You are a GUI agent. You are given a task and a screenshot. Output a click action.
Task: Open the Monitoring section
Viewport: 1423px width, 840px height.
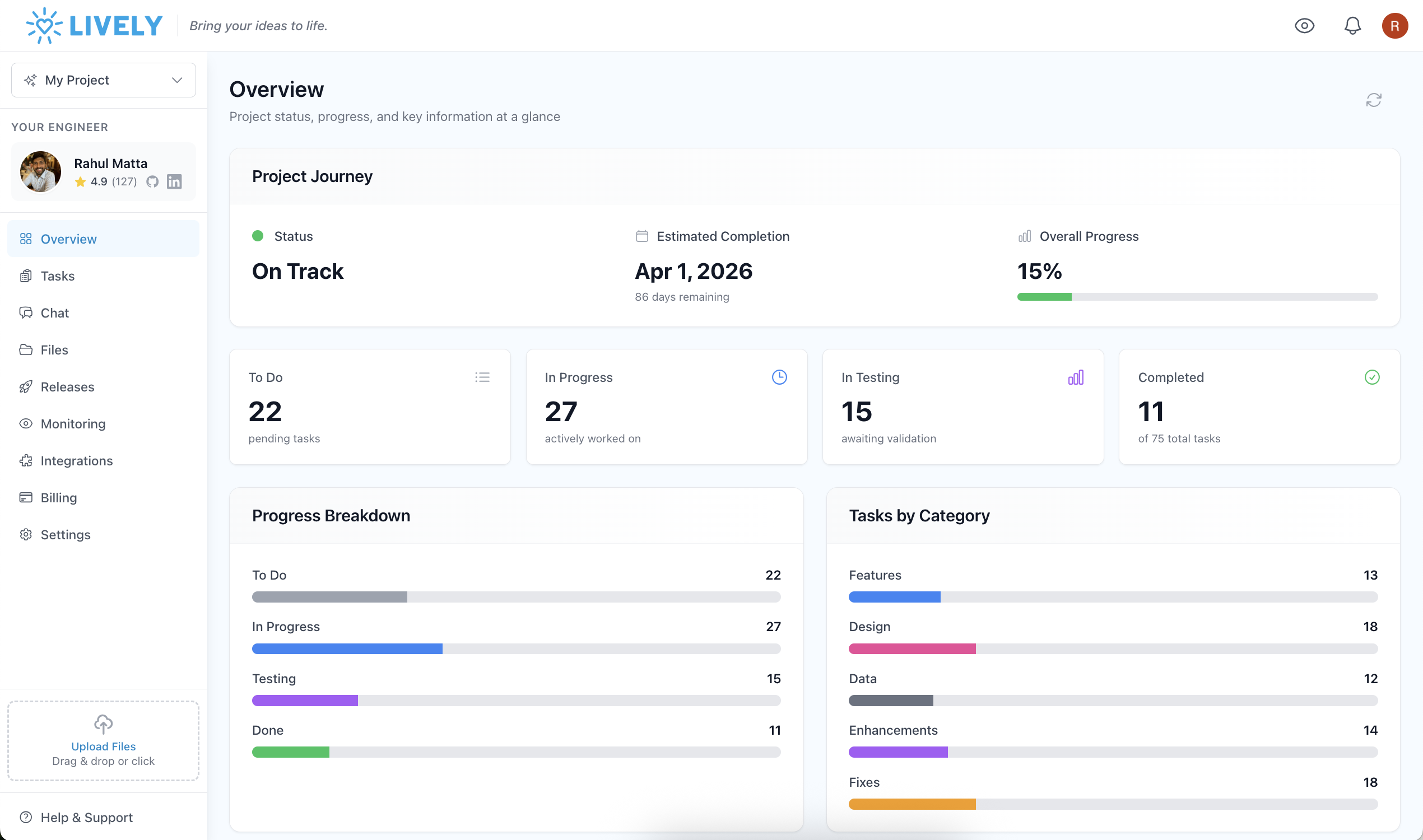click(73, 423)
